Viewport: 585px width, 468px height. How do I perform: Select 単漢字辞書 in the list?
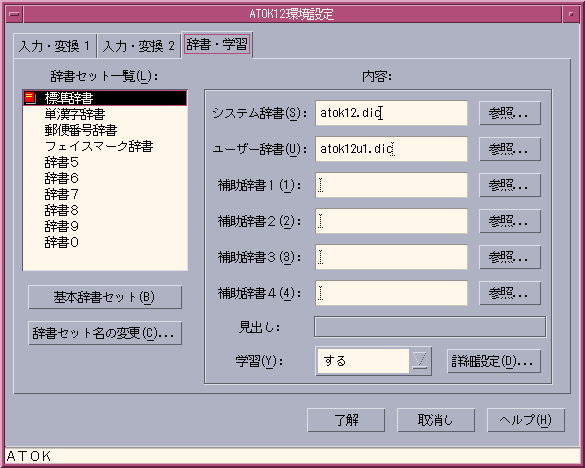pyautogui.click(x=105, y=114)
